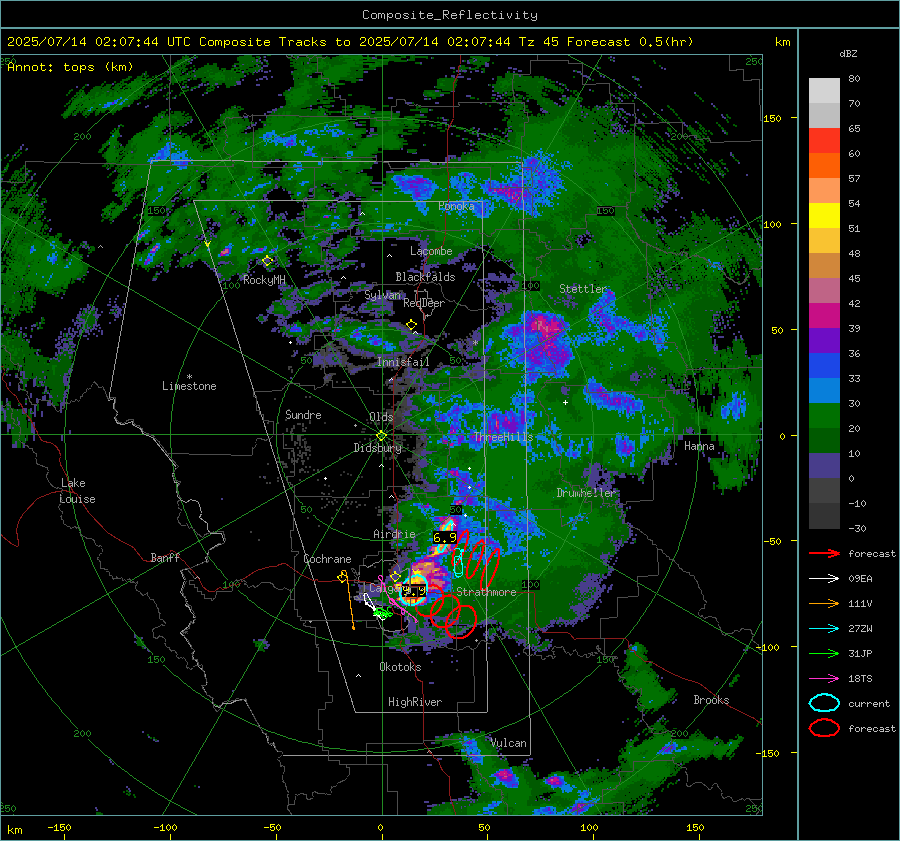Image resolution: width=900 pixels, height=841 pixels.
Task: Click the Cochrane city label
Action: tap(327, 559)
